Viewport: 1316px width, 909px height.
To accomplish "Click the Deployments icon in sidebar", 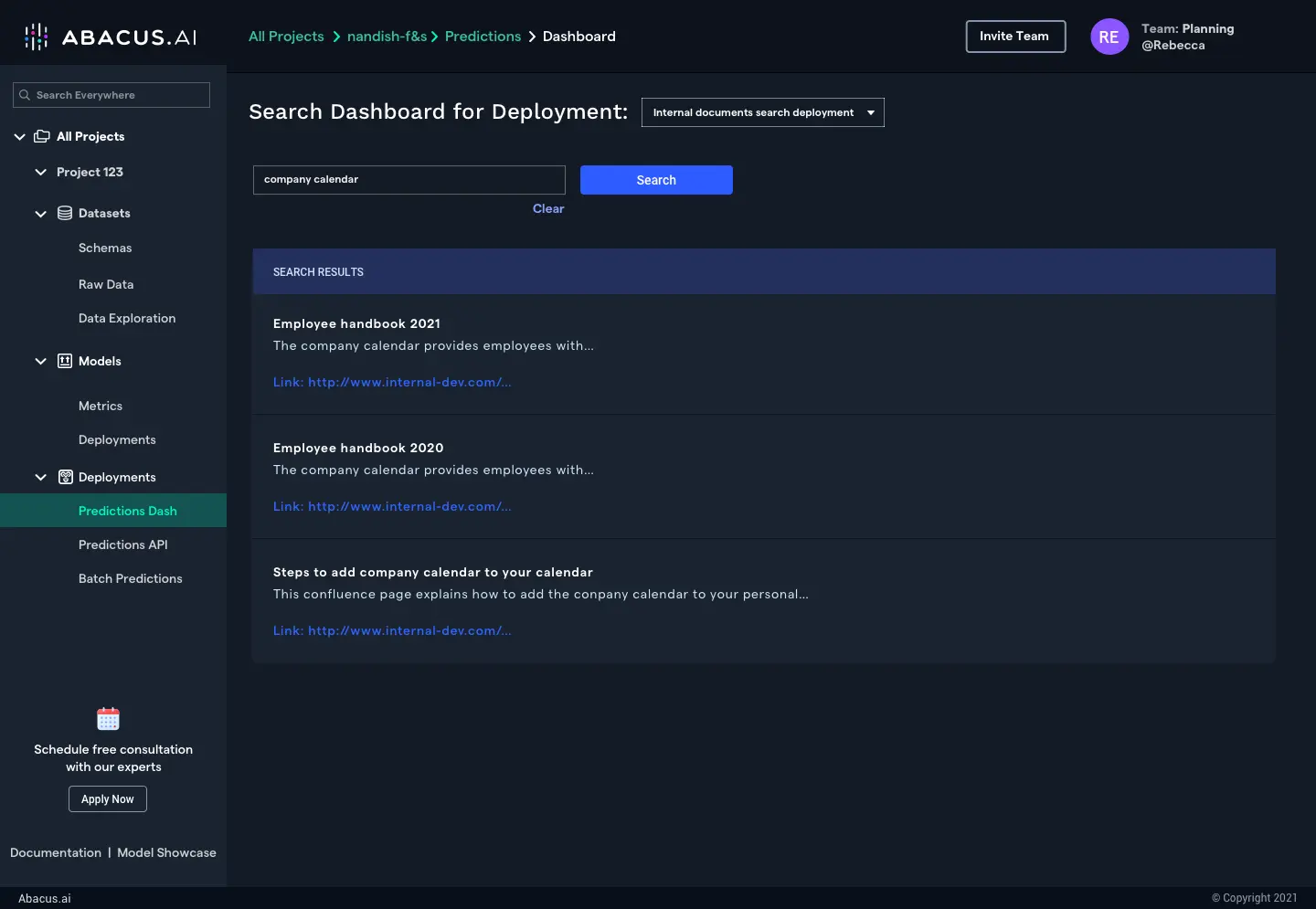I will click(x=66, y=477).
